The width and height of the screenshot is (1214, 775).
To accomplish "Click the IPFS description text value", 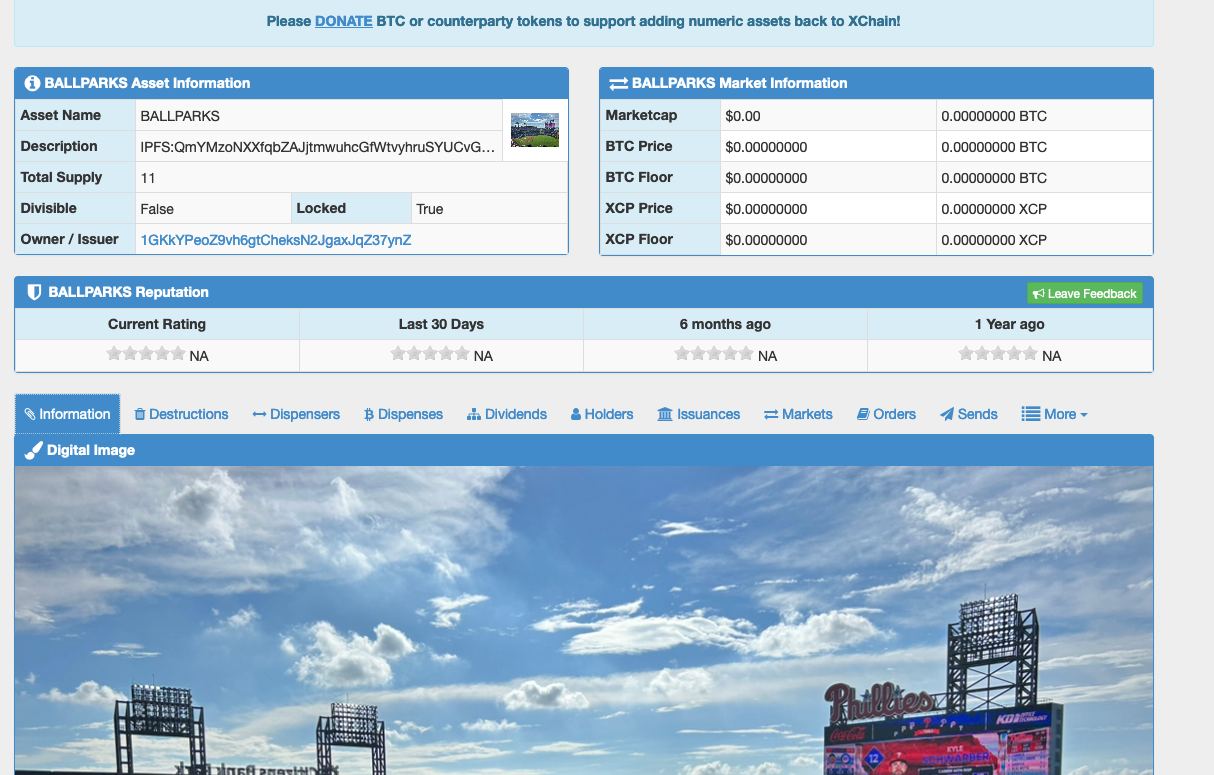I will [x=318, y=147].
